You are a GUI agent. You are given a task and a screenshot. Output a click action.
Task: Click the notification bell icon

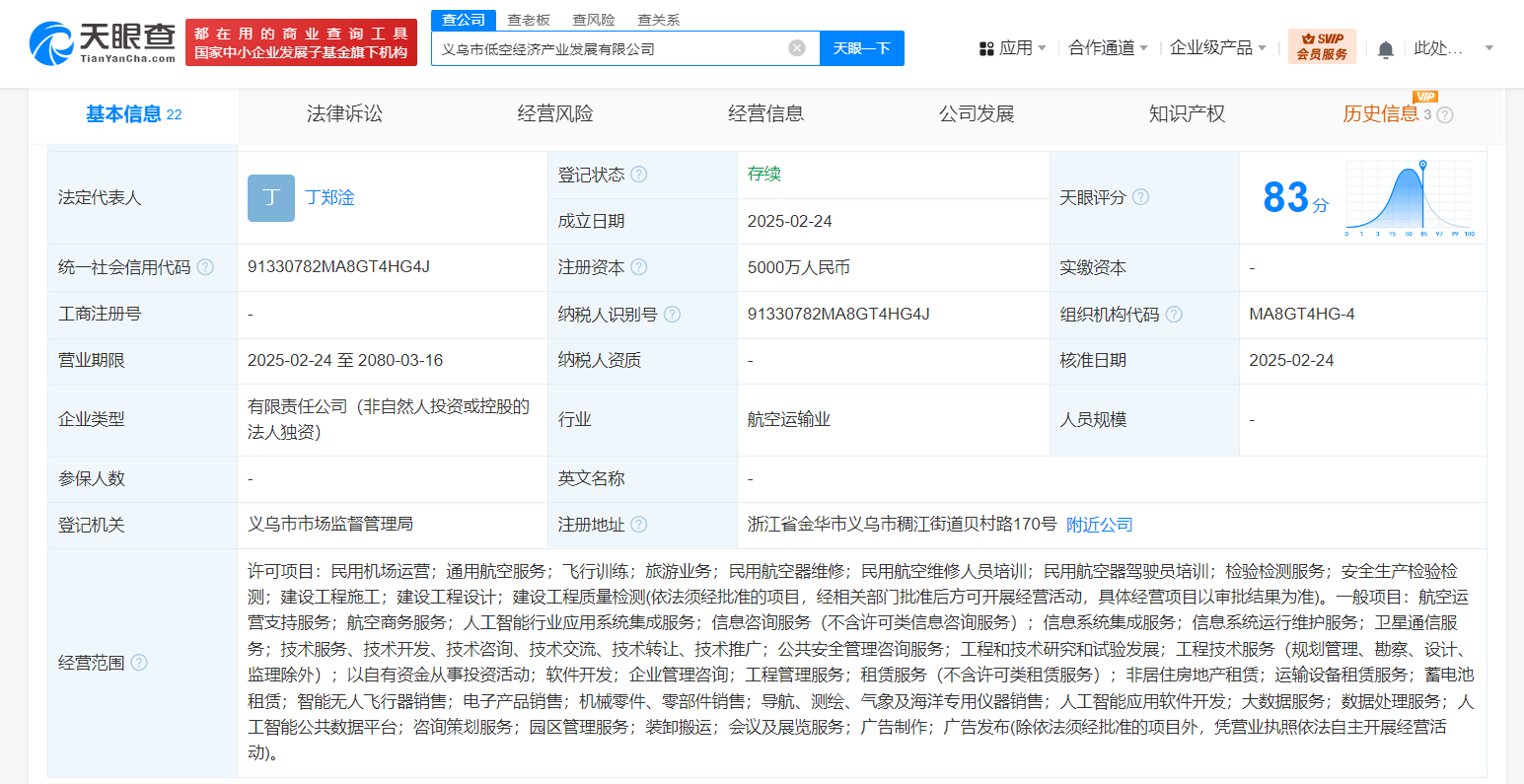[1386, 47]
